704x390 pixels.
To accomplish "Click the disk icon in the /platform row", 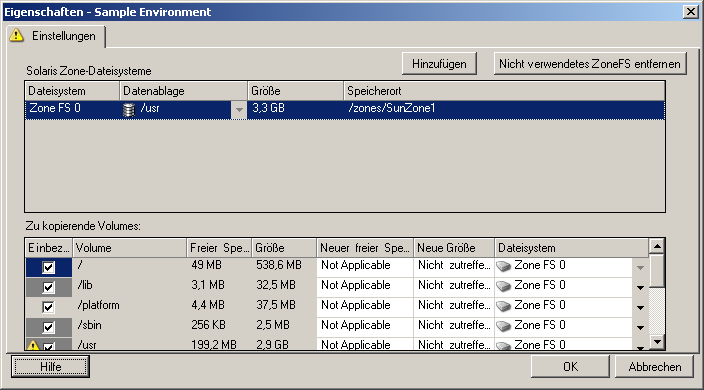I will (x=504, y=306).
